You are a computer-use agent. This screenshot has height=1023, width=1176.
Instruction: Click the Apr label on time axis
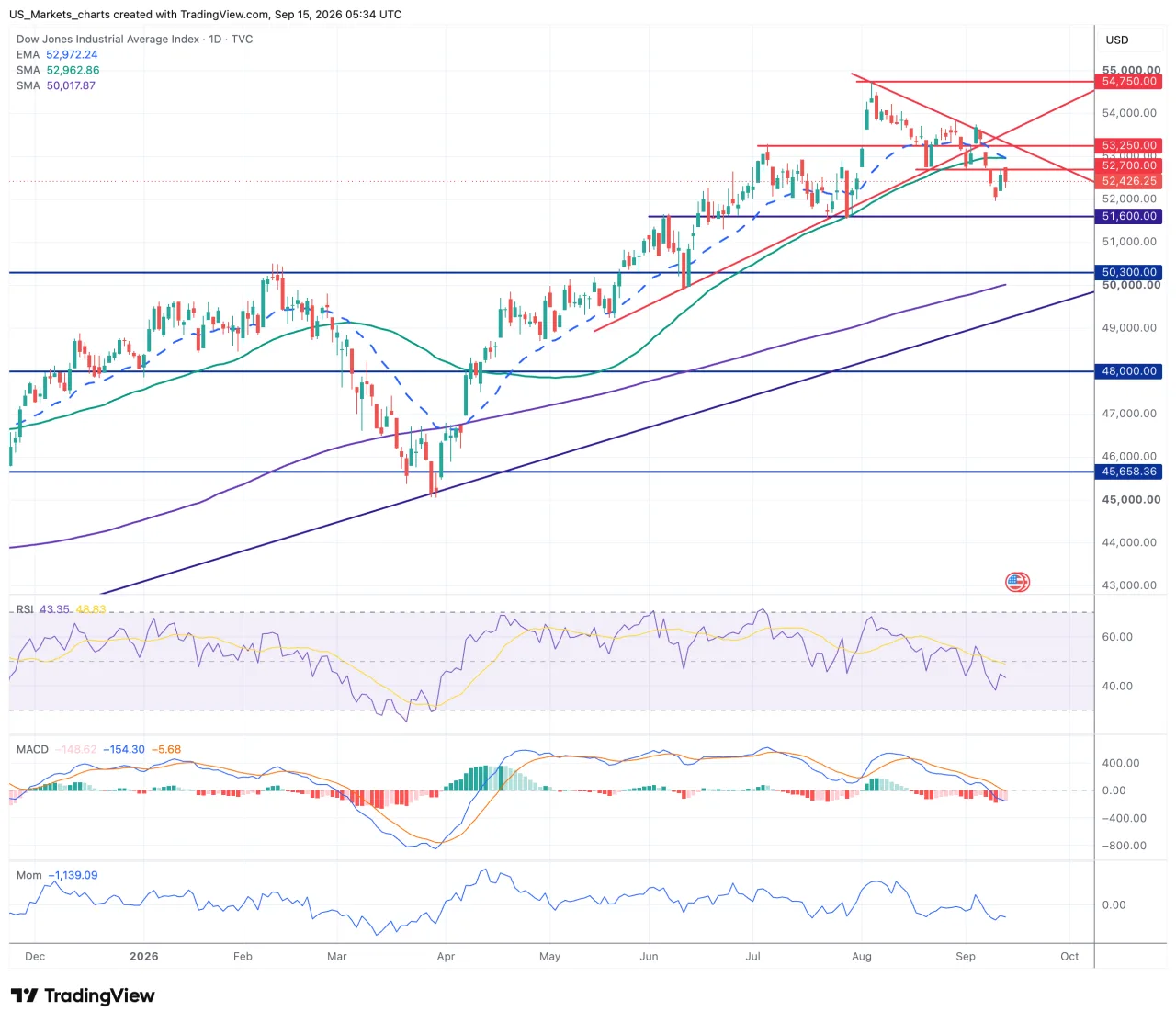click(x=446, y=956)
